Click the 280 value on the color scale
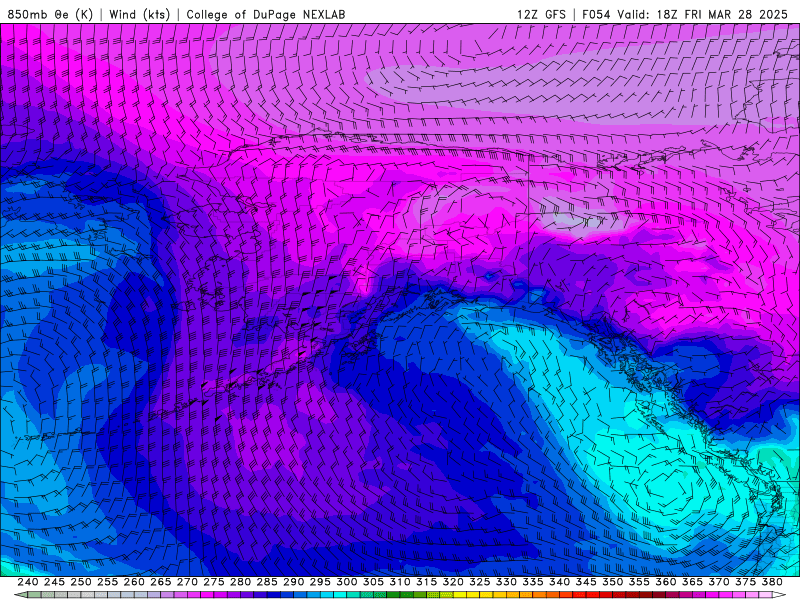This screenshot has width=800, height=600. 240,582
